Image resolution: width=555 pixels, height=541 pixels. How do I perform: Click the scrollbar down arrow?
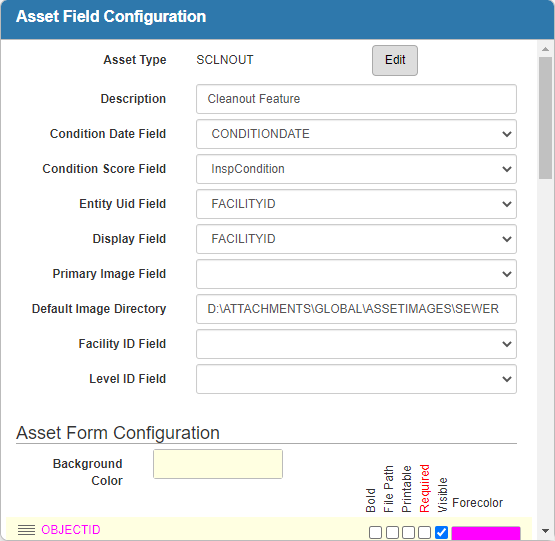pos(545,531)
